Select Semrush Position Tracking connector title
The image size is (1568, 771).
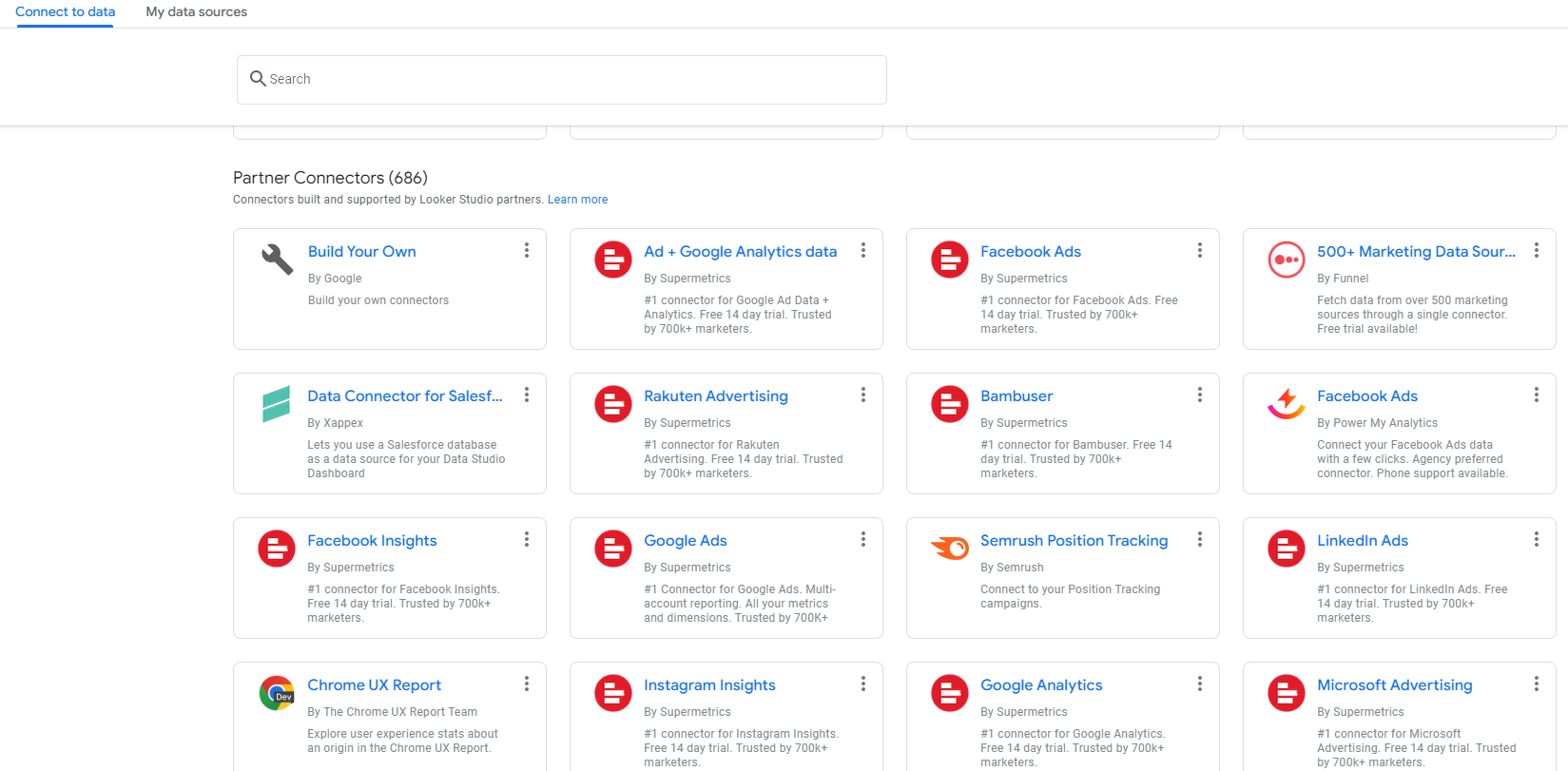point(1074,541)
